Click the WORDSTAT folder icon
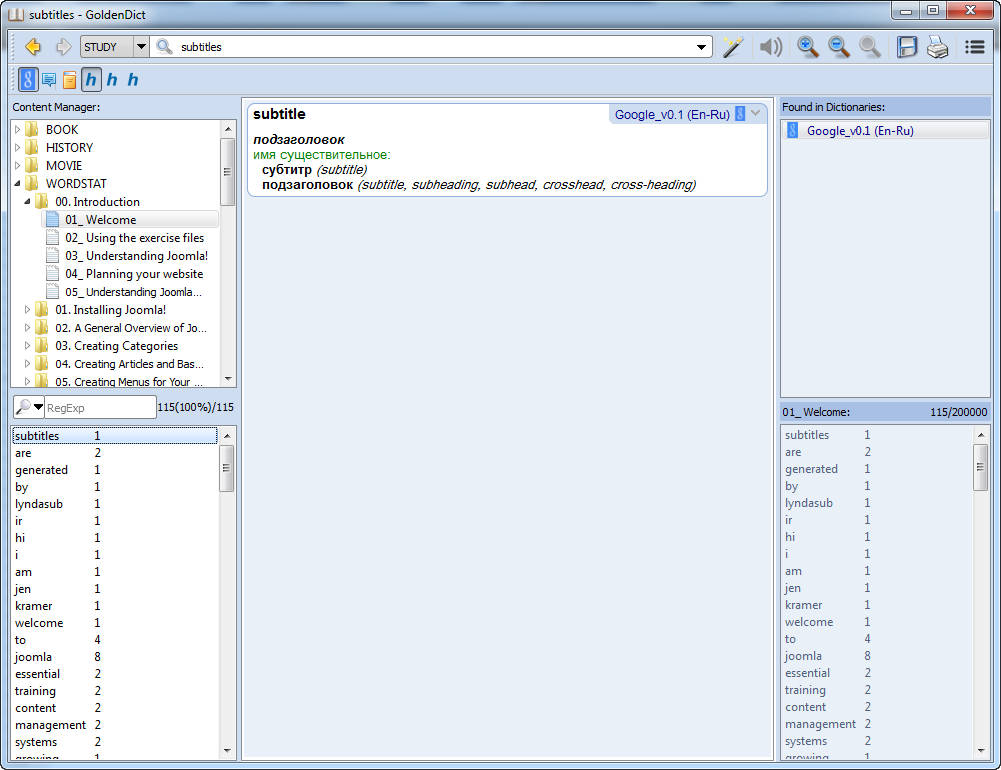The image size is (1001, 770). click(x=32, y=183)
